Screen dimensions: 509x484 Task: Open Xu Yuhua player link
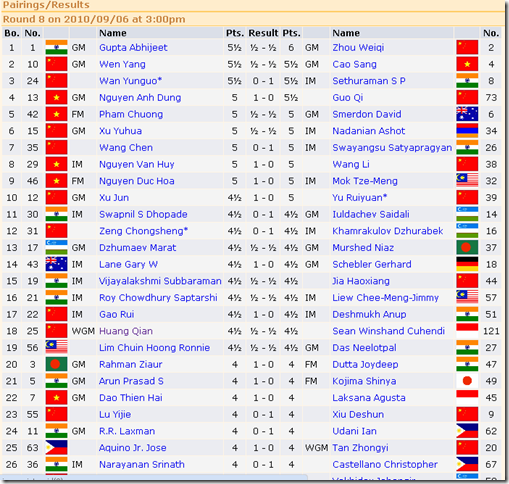(x=120, y=131)
